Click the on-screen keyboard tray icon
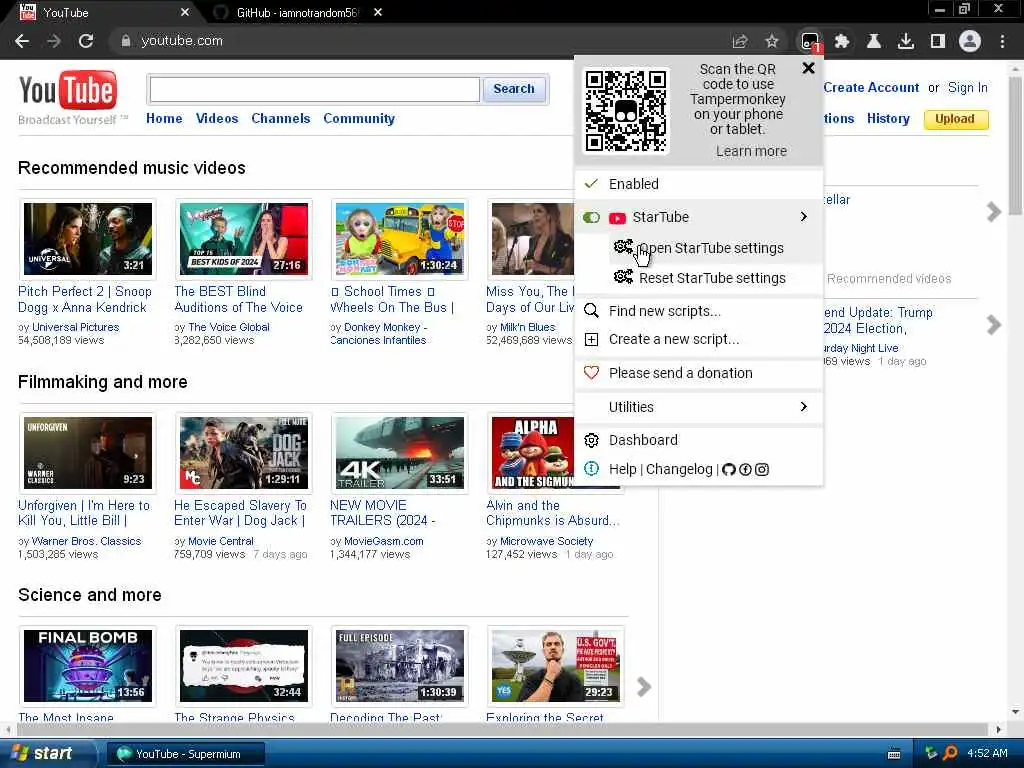 895,754
